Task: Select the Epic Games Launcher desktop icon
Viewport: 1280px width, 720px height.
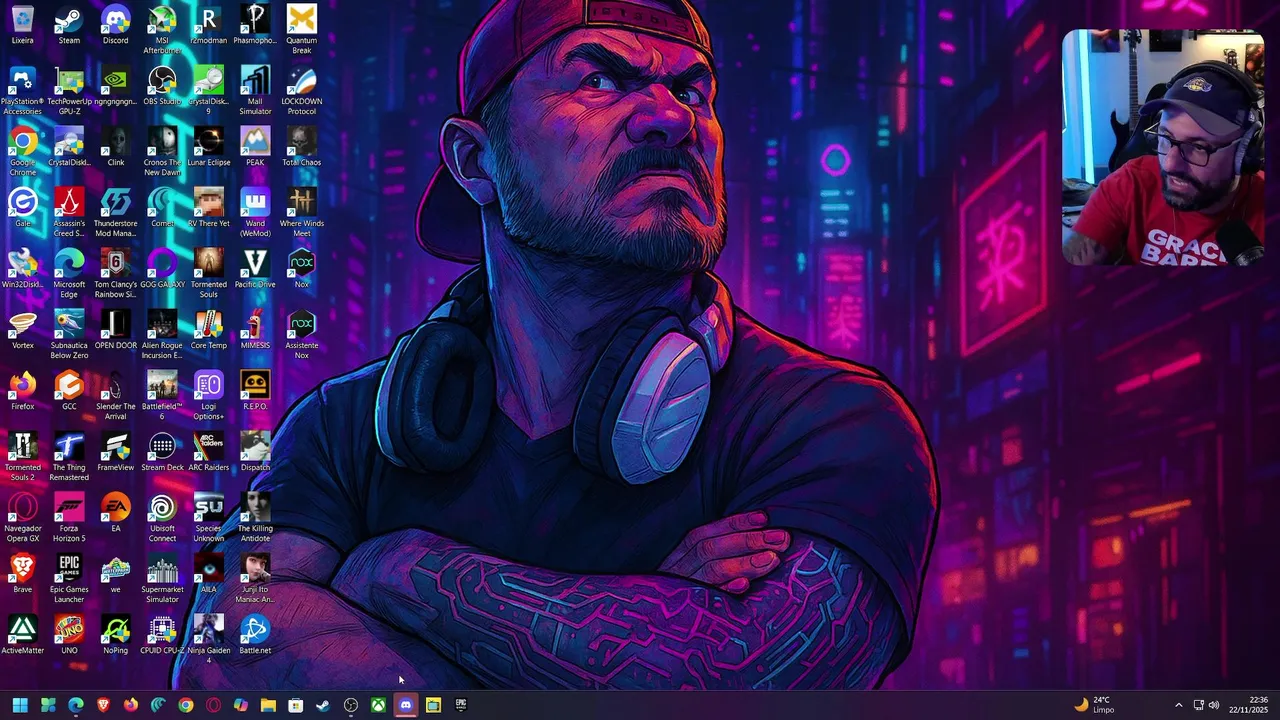Action: point(69,579)
